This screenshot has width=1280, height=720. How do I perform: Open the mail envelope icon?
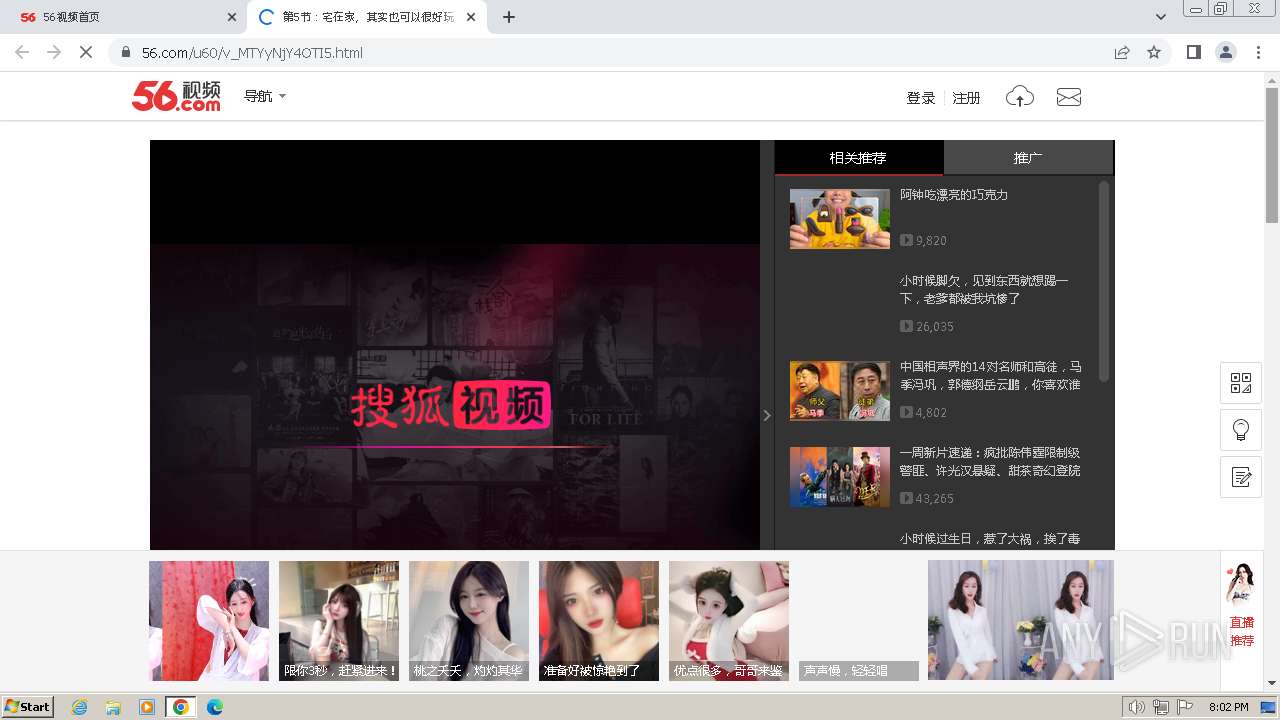click(1069, 97)
